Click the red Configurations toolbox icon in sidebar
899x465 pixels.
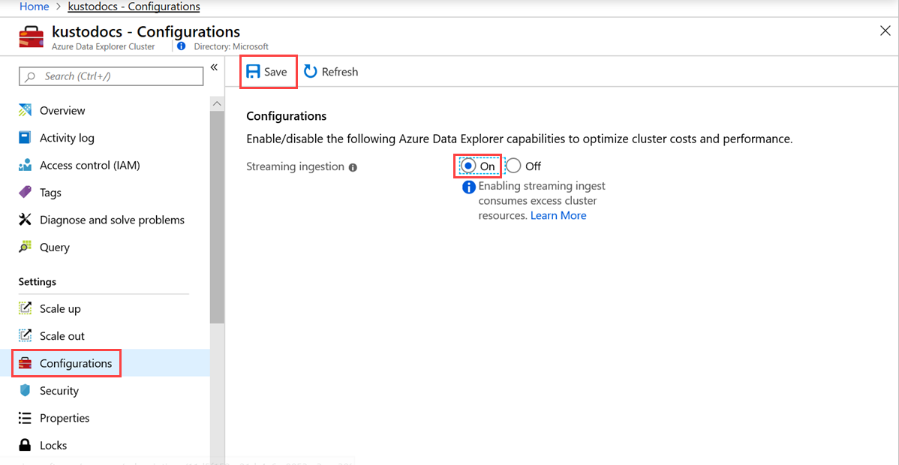click(x=25, y=364)
